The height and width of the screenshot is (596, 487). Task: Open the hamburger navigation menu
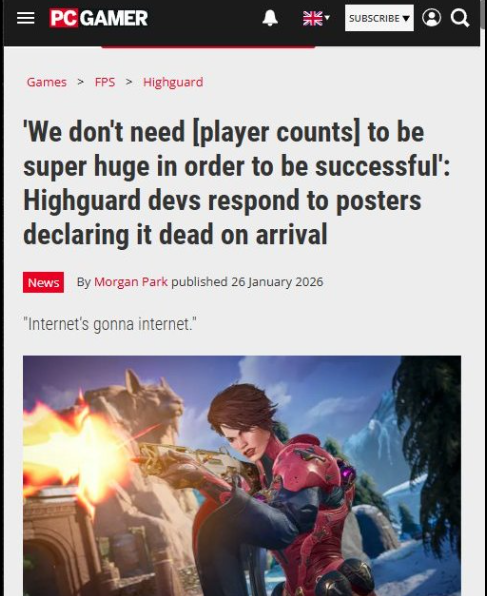[x=25, y=18]
